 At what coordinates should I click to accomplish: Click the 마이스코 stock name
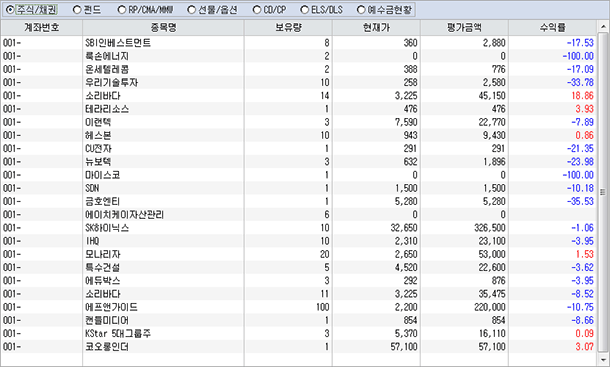[103, 175]
